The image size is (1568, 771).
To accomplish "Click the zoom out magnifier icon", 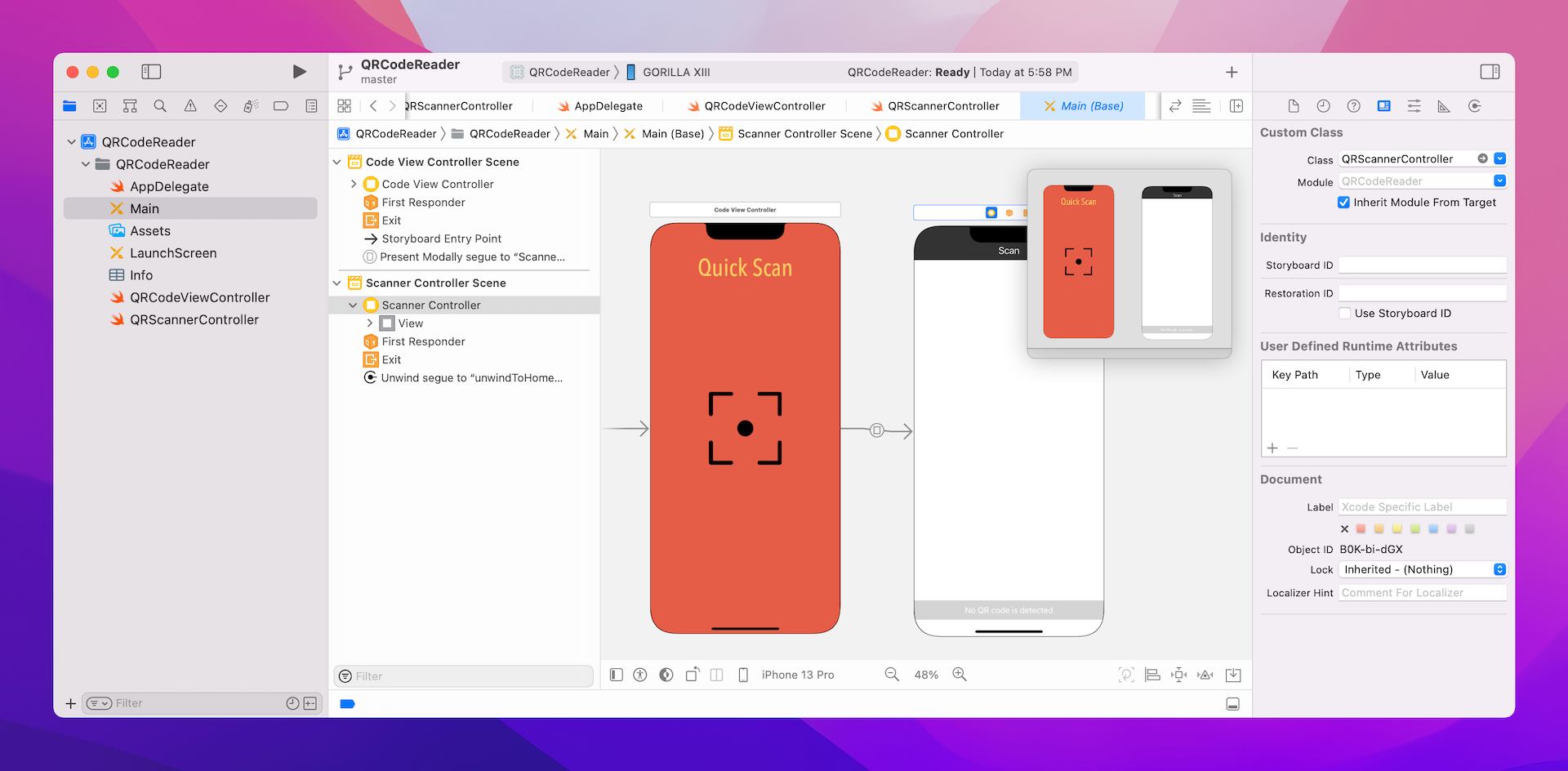I will coord(892,675).
